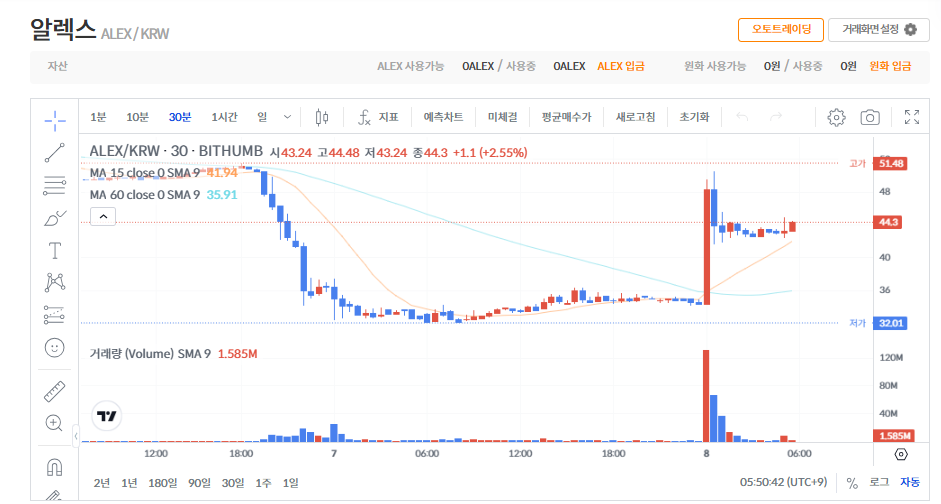Enter fullscreen chart mode
Viewport: 941px width, 504px height.
[x=912, y=117]
